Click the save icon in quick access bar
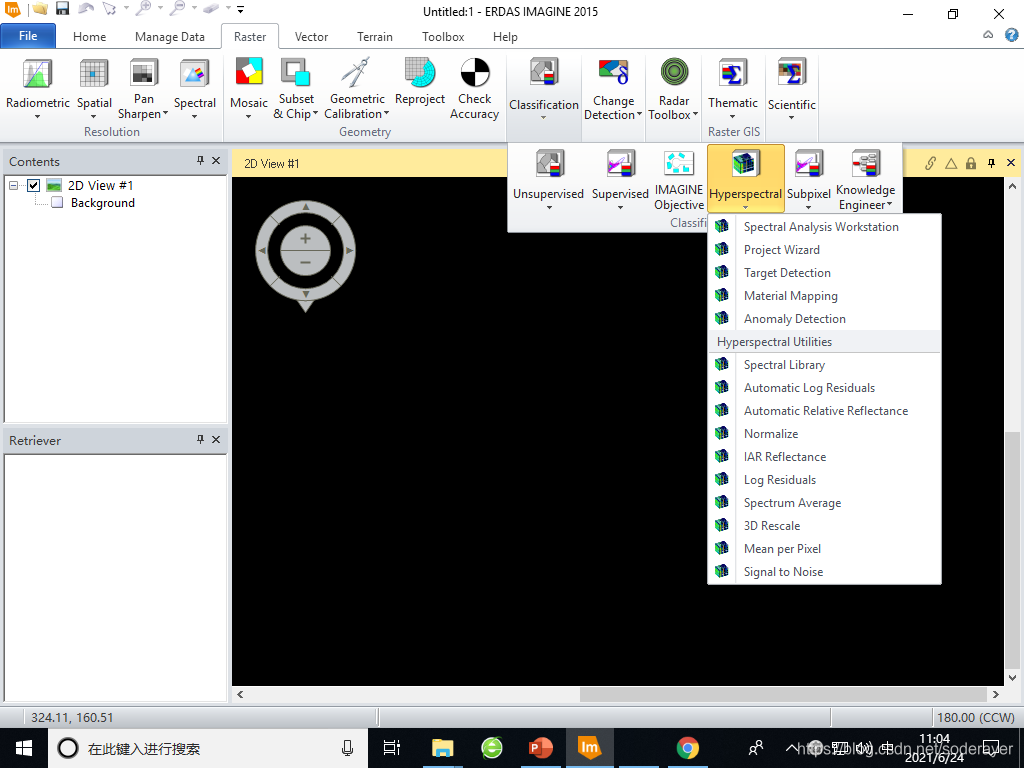1024x768 pixels. (x=62, y=9)
